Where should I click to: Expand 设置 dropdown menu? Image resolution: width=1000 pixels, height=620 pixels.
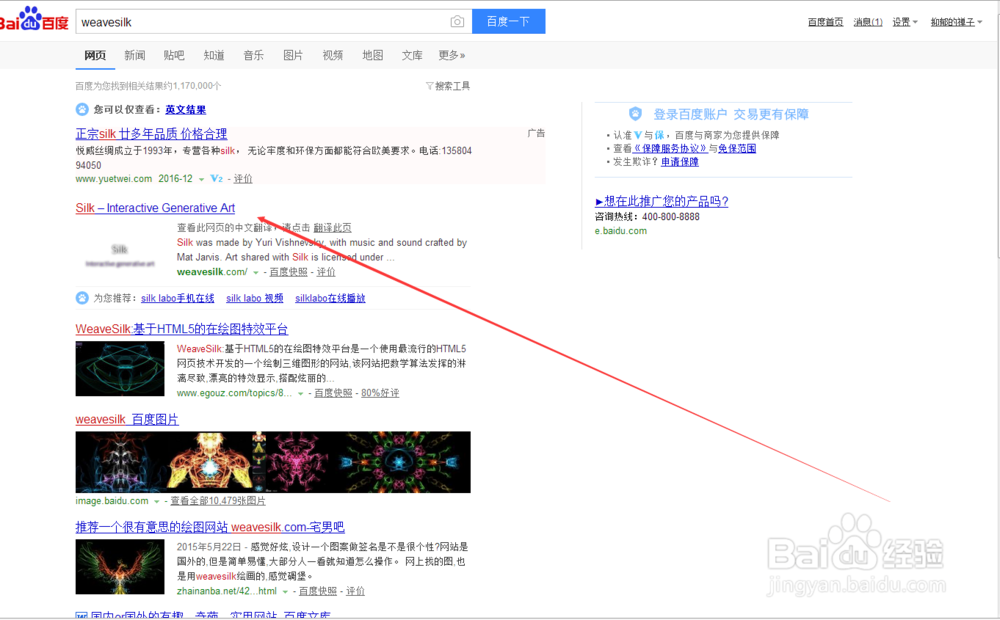[905, 22]
